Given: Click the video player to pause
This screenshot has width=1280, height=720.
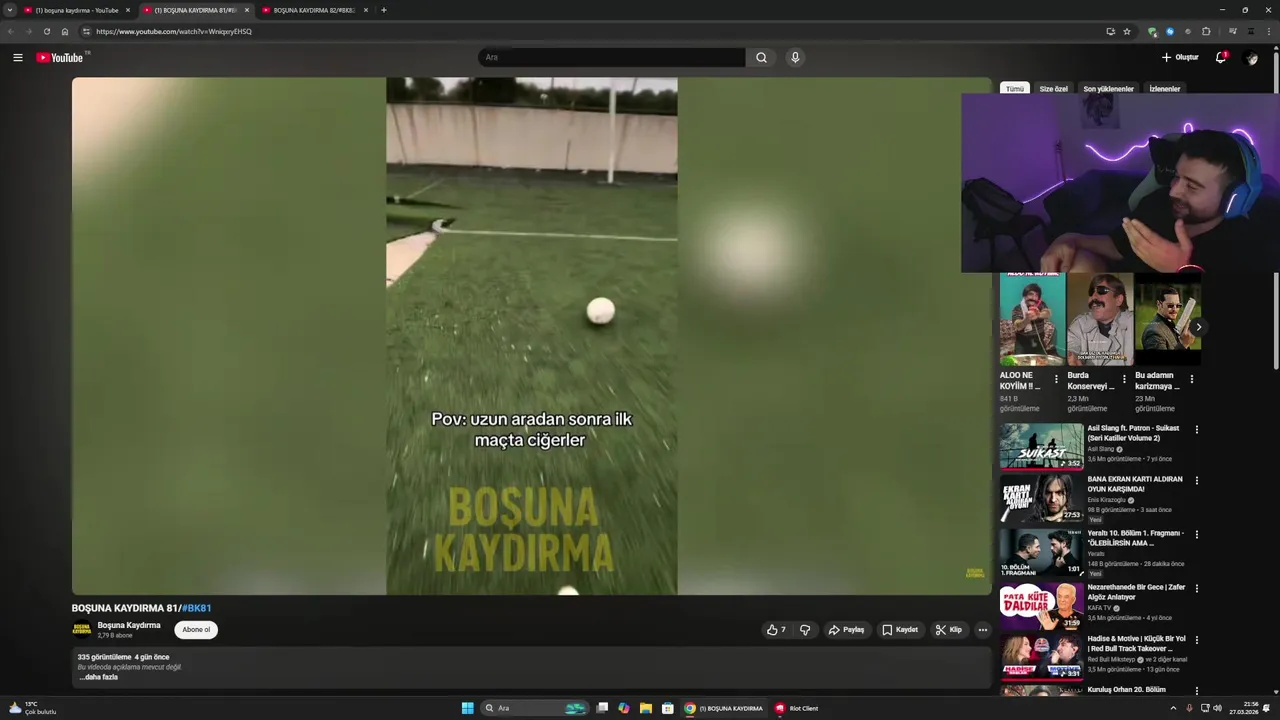Looking at the screenshot, I should (531, 336).
